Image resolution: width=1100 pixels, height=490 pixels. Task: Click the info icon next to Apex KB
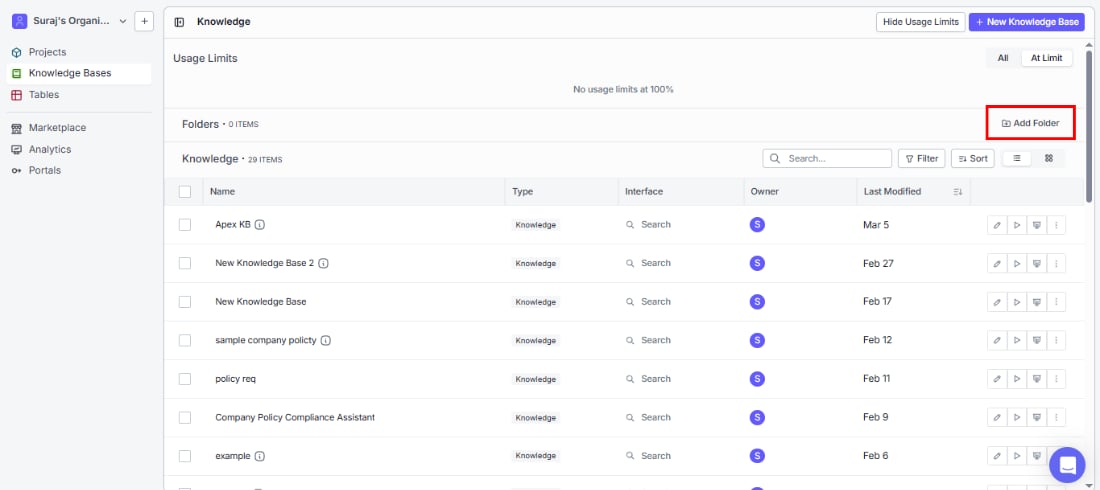point(260,225)
